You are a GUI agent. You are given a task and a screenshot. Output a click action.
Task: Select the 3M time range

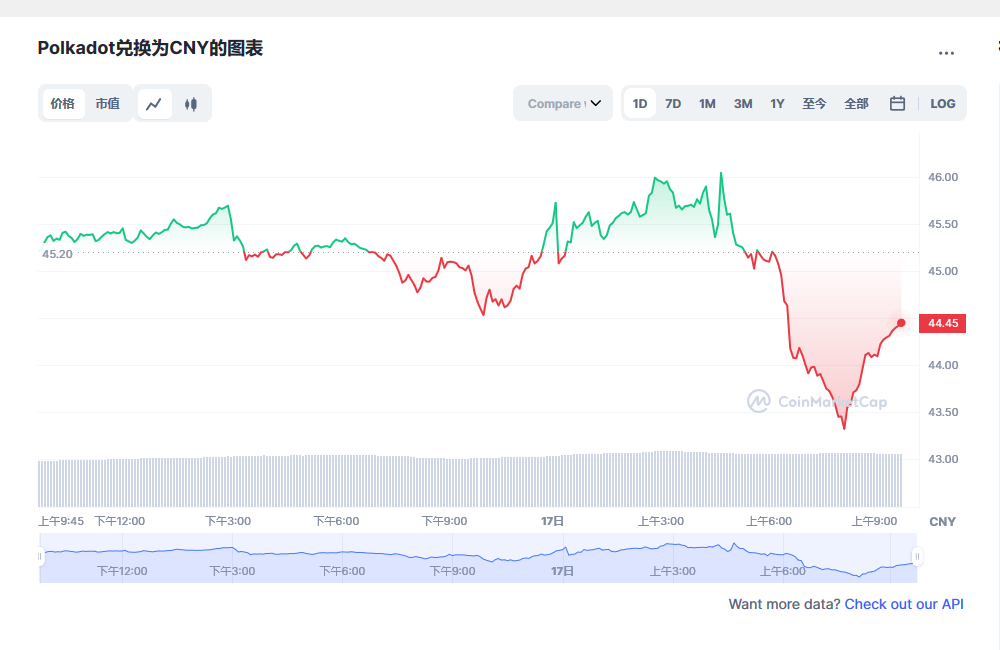tap(743, 103)
